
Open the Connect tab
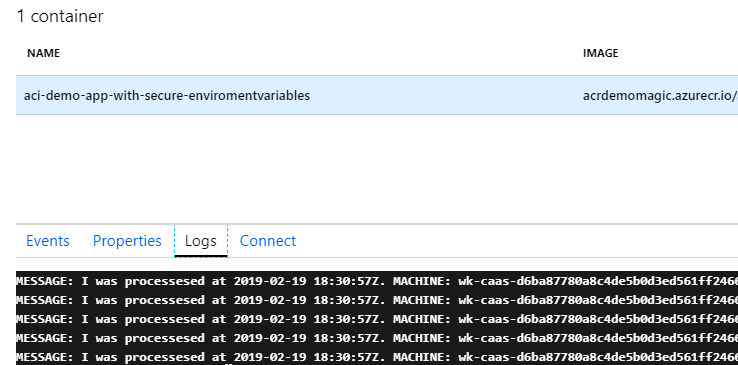(x=268, y=241)
